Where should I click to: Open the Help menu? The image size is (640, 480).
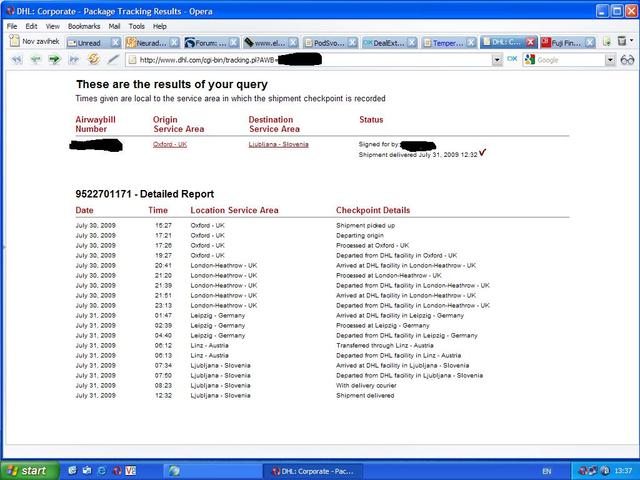(160, 26)
